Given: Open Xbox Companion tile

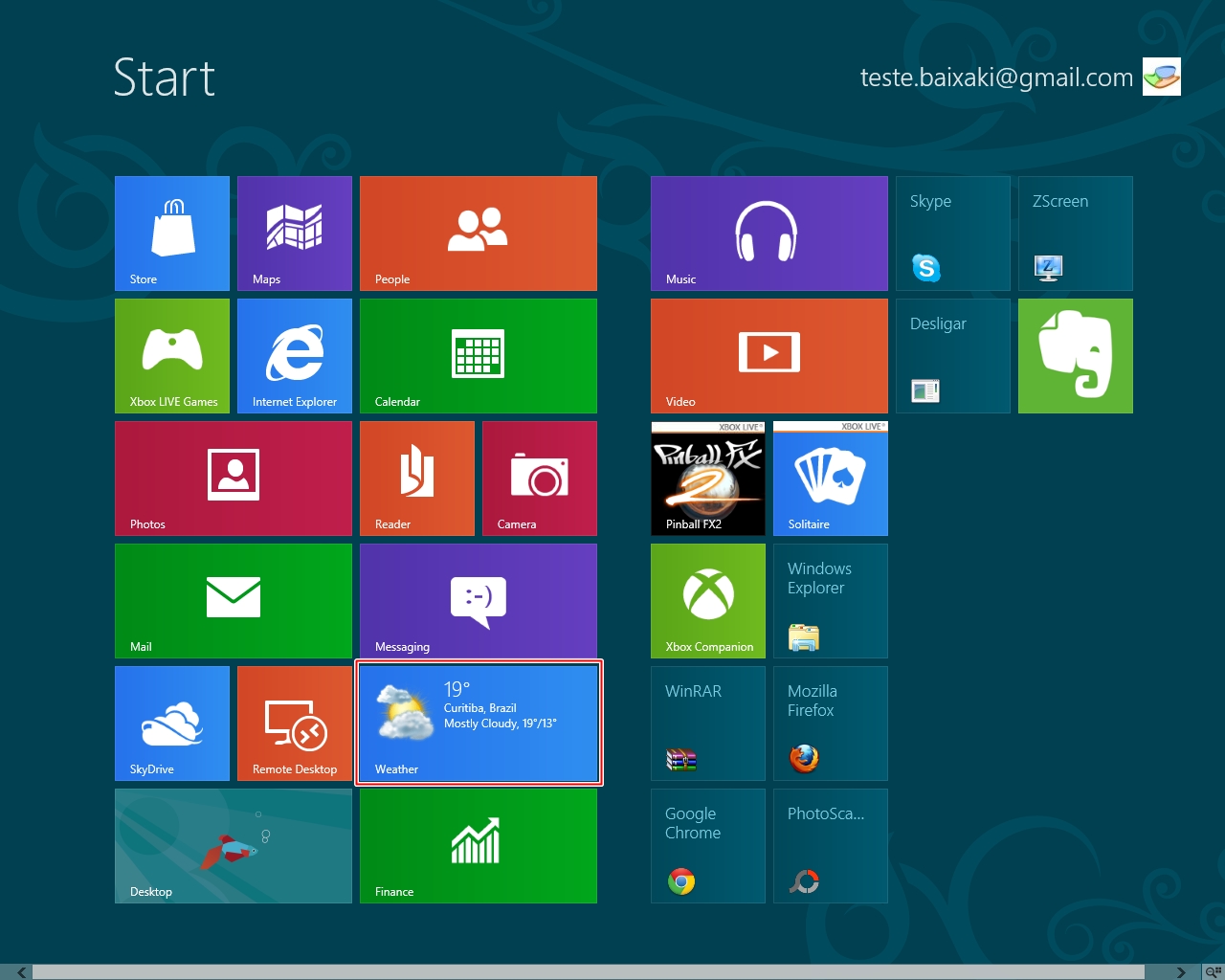Looking at the screenshot, I should click(x=708, y=601).
